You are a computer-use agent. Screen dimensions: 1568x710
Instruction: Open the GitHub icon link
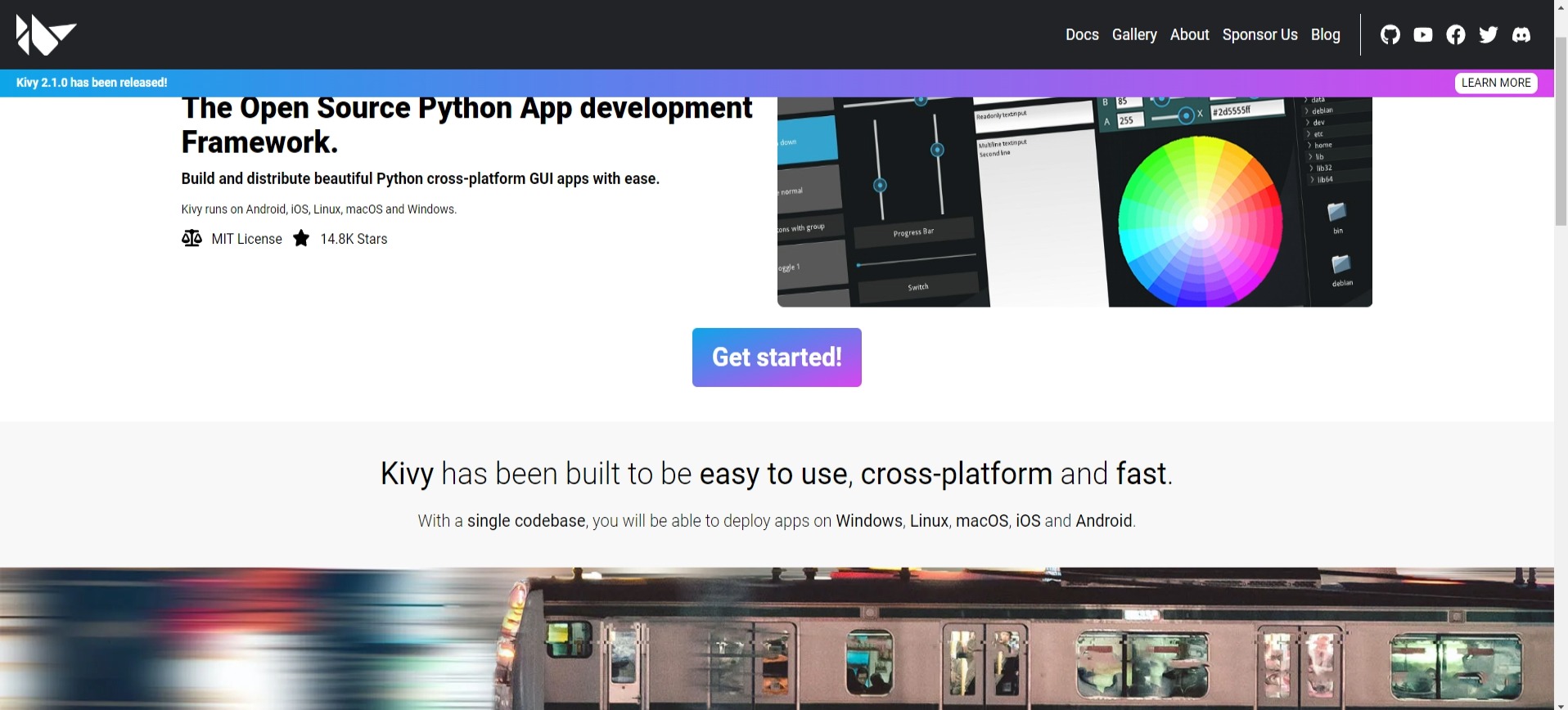[x=1390, y=34]
